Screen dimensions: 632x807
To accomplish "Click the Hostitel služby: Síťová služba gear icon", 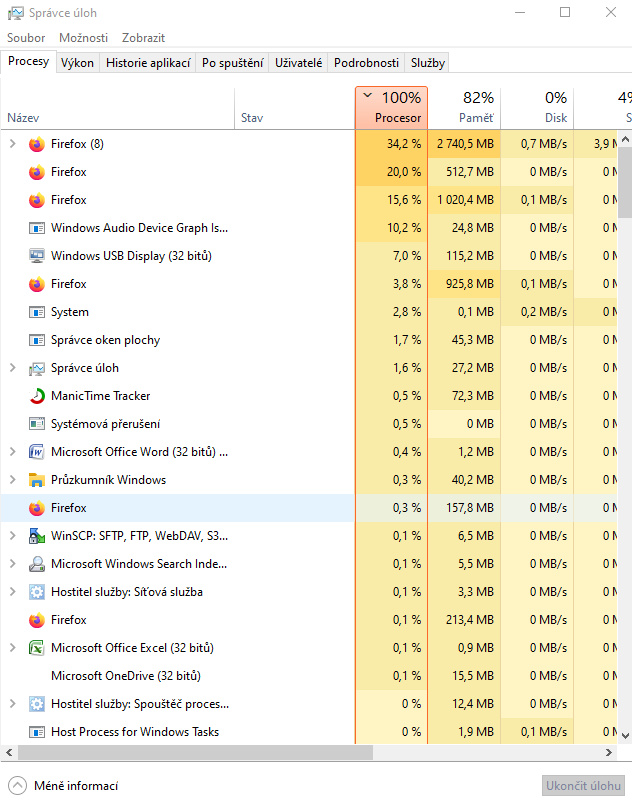I will pyautogui.click(x=37, y=592).
